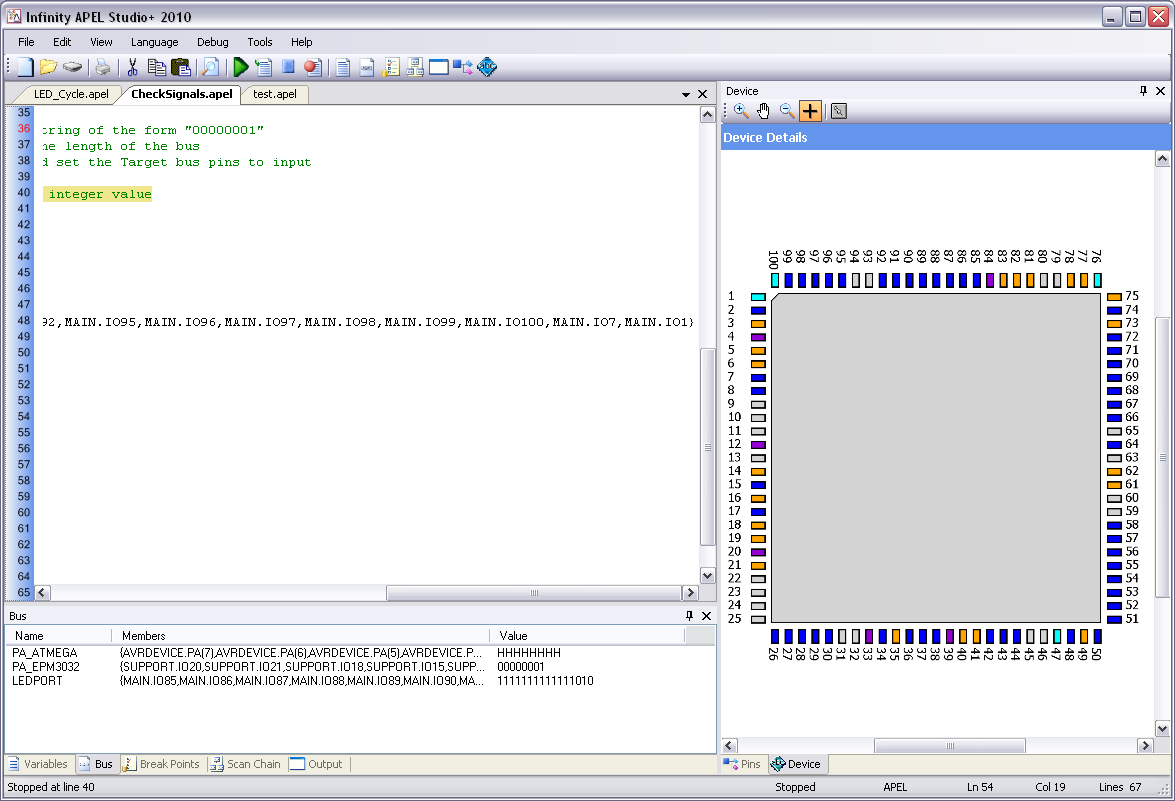This screenshot has height=801, width=1175.
Task: Select the Pan hand tool
Action: coord(764,111)
